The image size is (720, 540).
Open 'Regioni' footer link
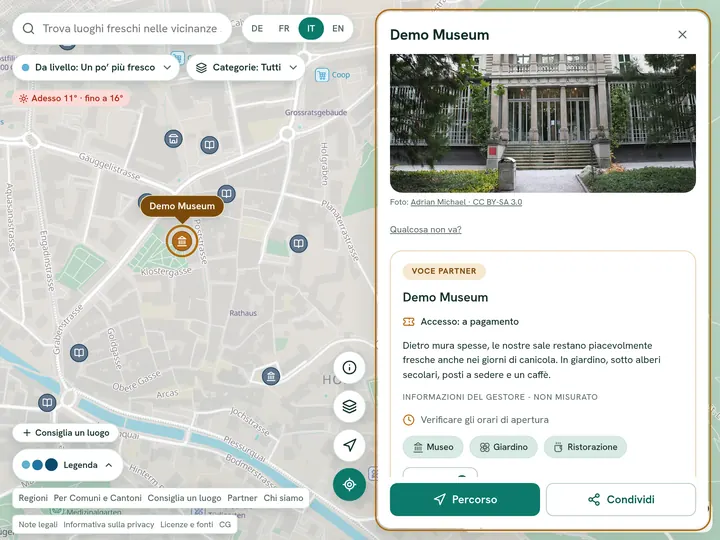33,498
